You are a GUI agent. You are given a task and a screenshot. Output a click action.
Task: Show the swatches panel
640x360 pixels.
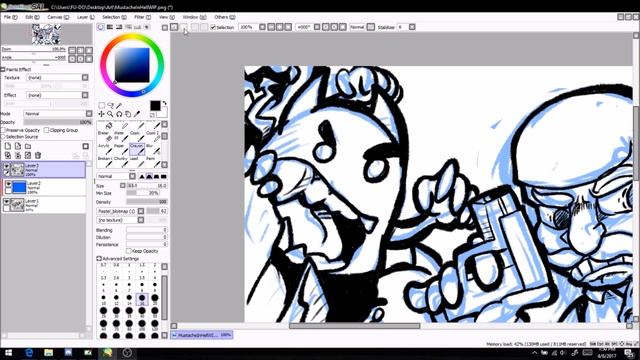coord(137,27)
